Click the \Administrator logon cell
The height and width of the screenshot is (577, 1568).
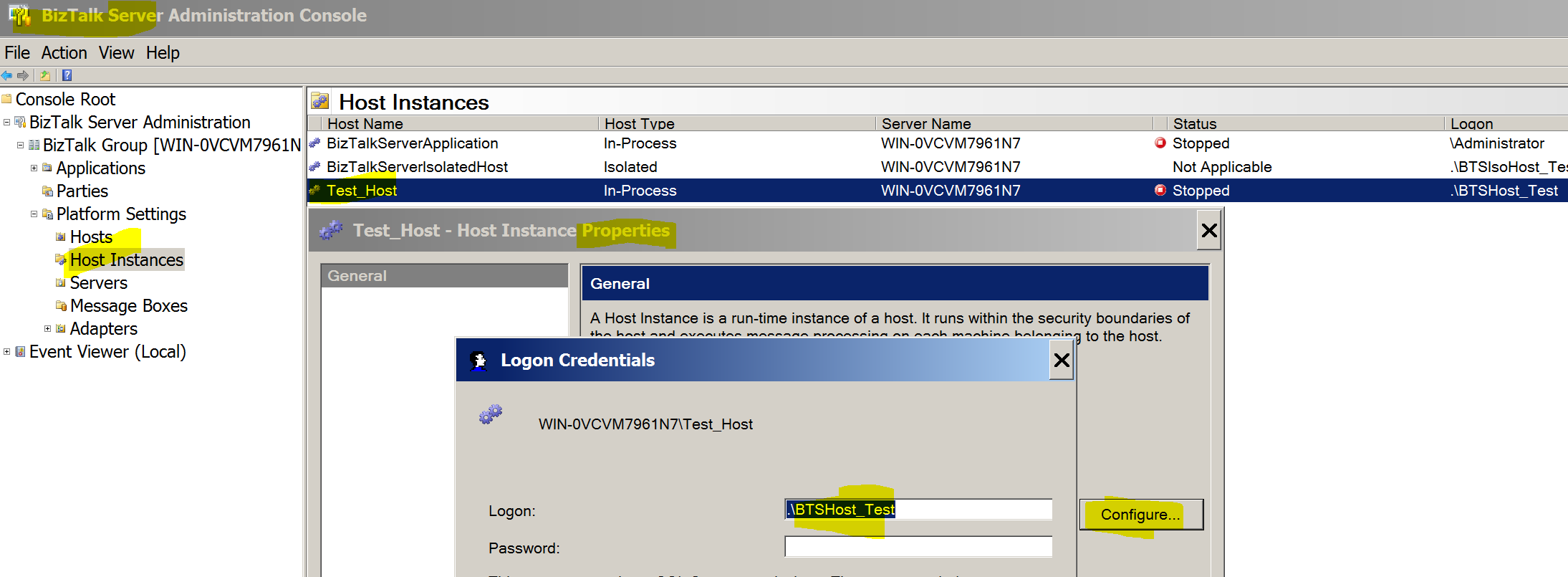[1497, 143]
